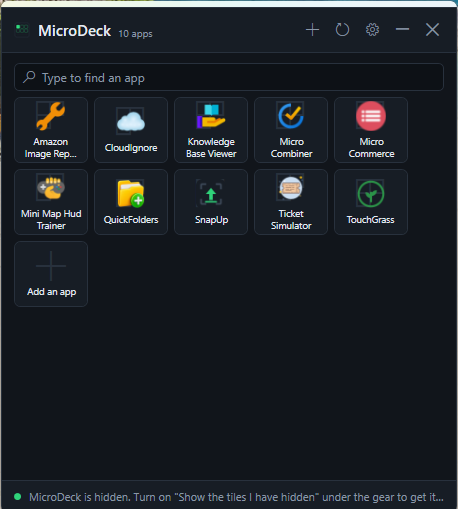Launch the SnapUp app
The image size is (458, 509).
211,202
